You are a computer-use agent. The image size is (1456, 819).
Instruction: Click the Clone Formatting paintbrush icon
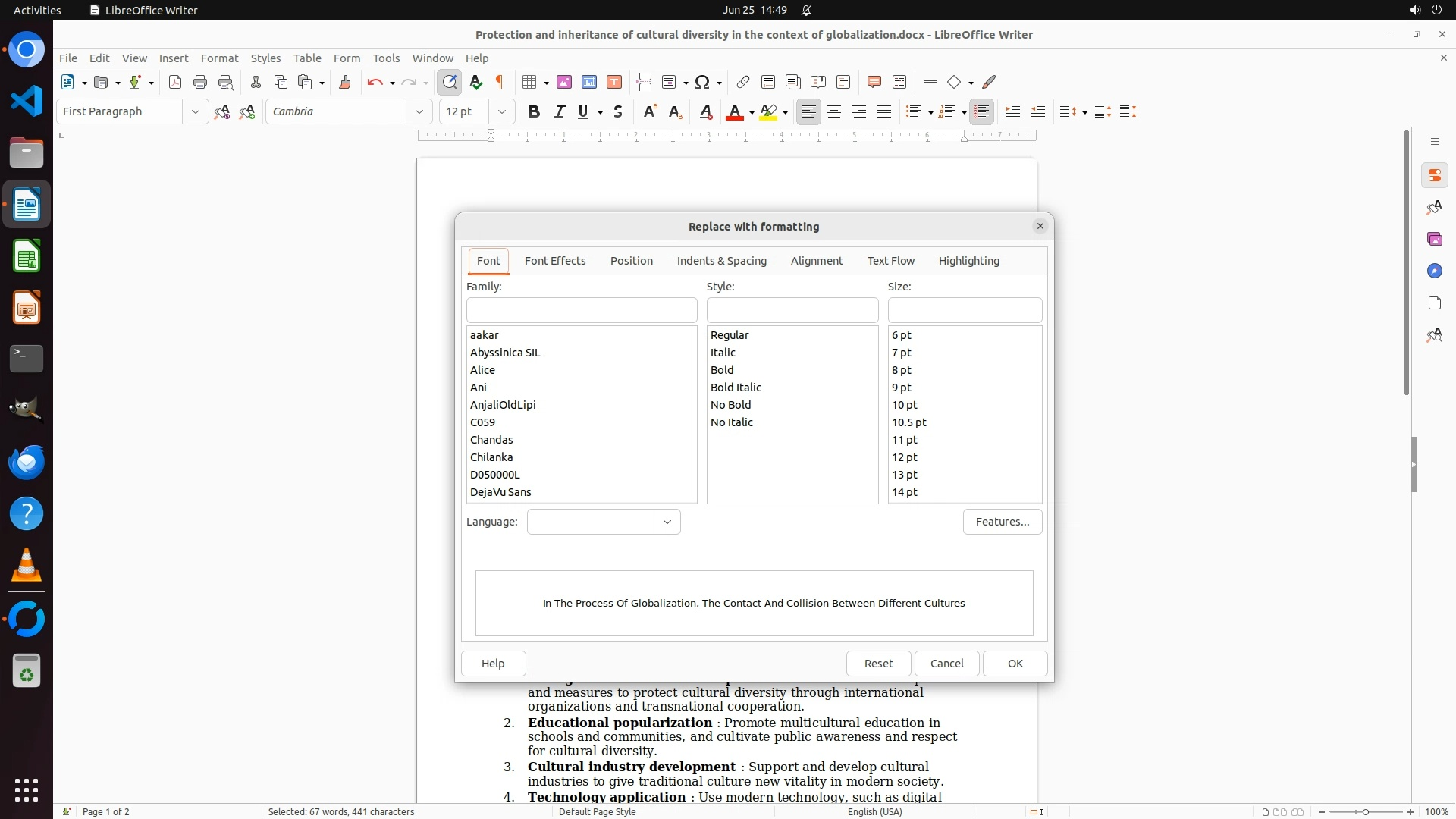coord(344,83)
